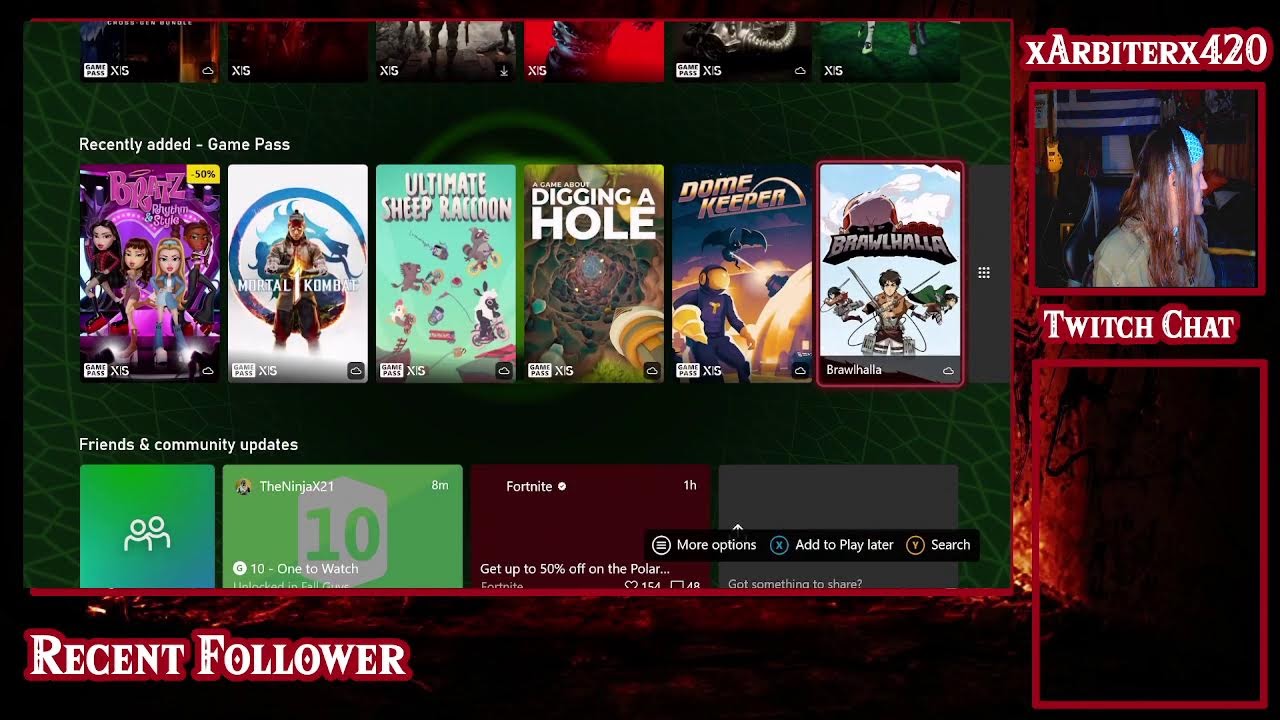This screenshot has height=720, width=1280.
Task: Click the -50% discount badge on Bratz
Action: coord(203,174)
